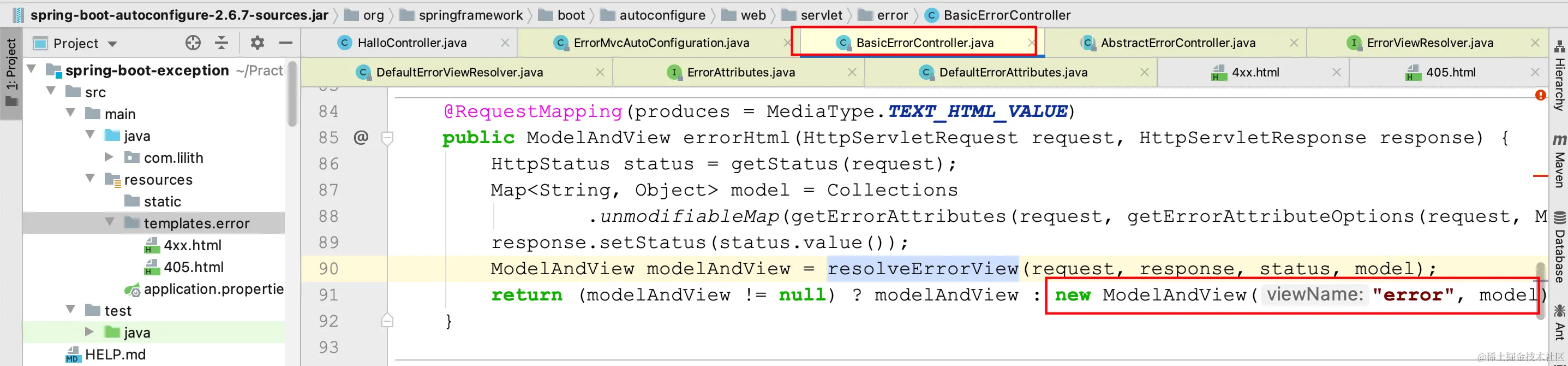
Task: Click the springframework breadcrumb
Action: pos(462,15)
